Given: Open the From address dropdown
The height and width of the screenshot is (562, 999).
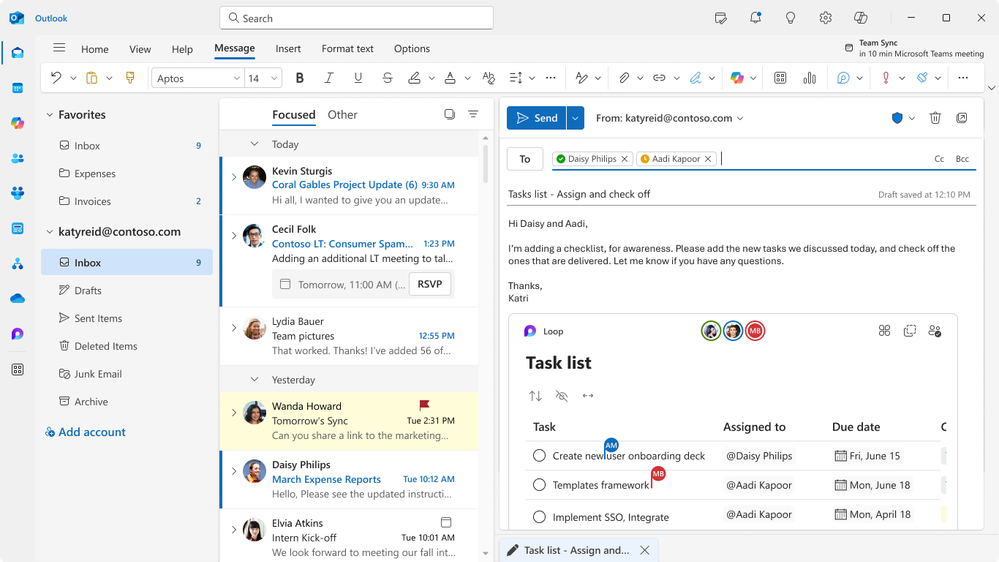Looking at the screenshot, I should coord(740,119).
